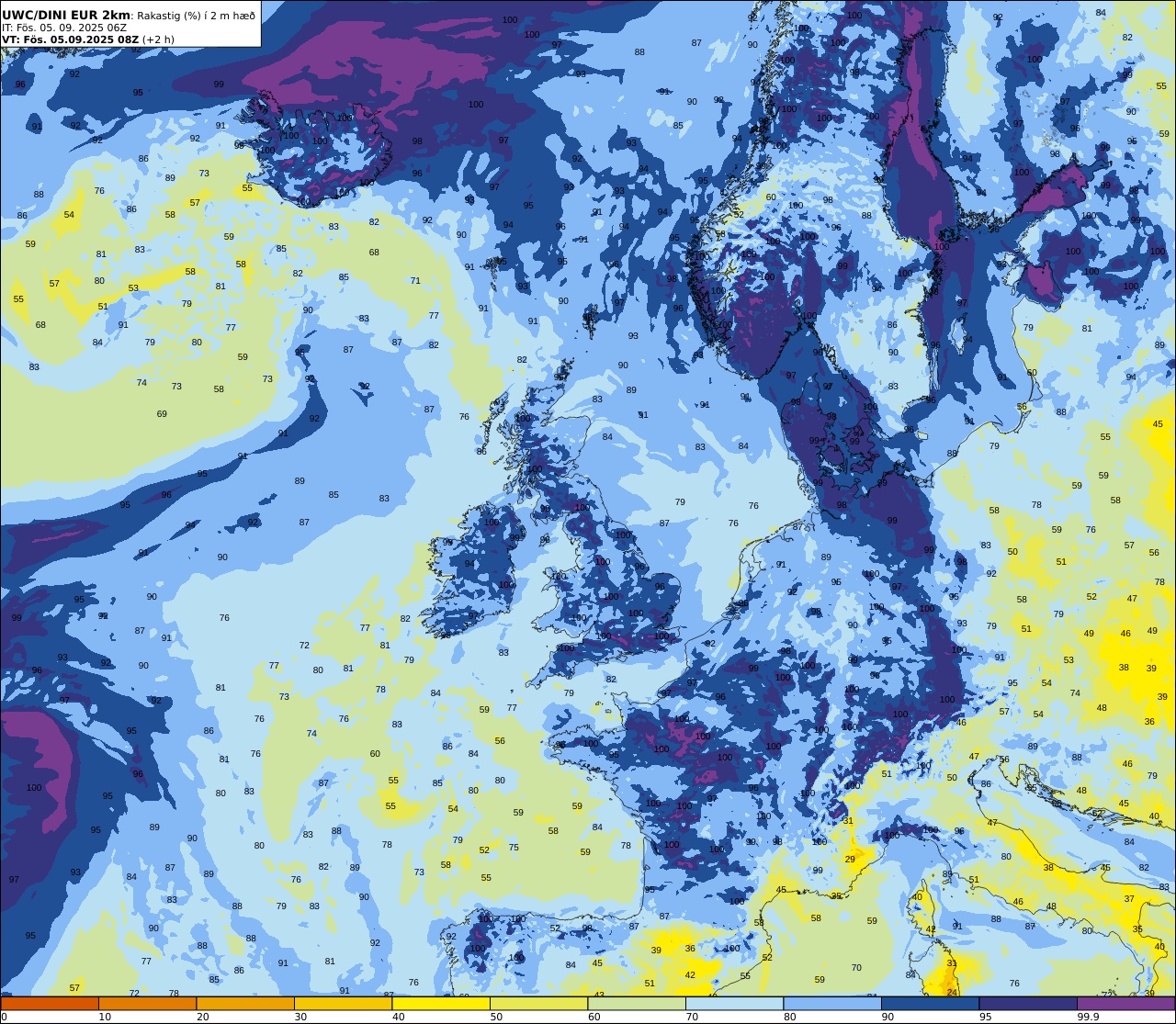1176x1024 pixels.
Task: Click the title UWC/DINI EUR 2km
Action: (66, 16)
